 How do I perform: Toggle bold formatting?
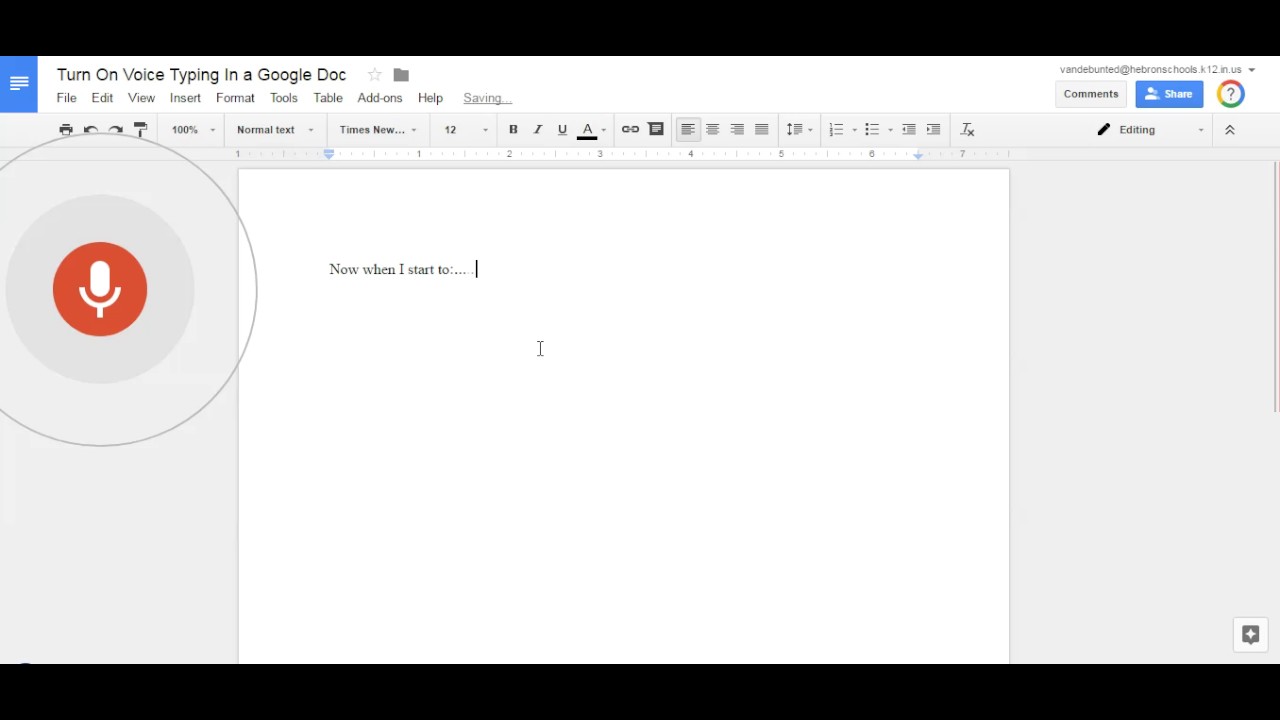click(513, 130)
